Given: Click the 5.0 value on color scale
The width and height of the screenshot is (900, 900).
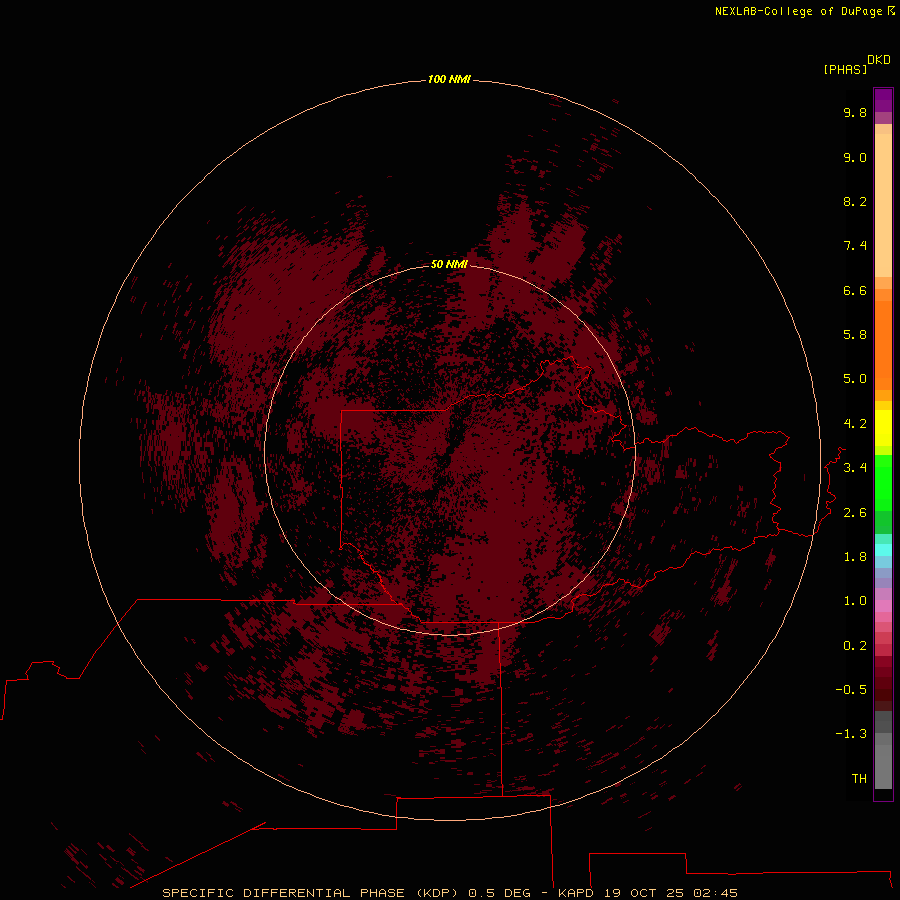Looking at the screenshot, I should point(855,379).
